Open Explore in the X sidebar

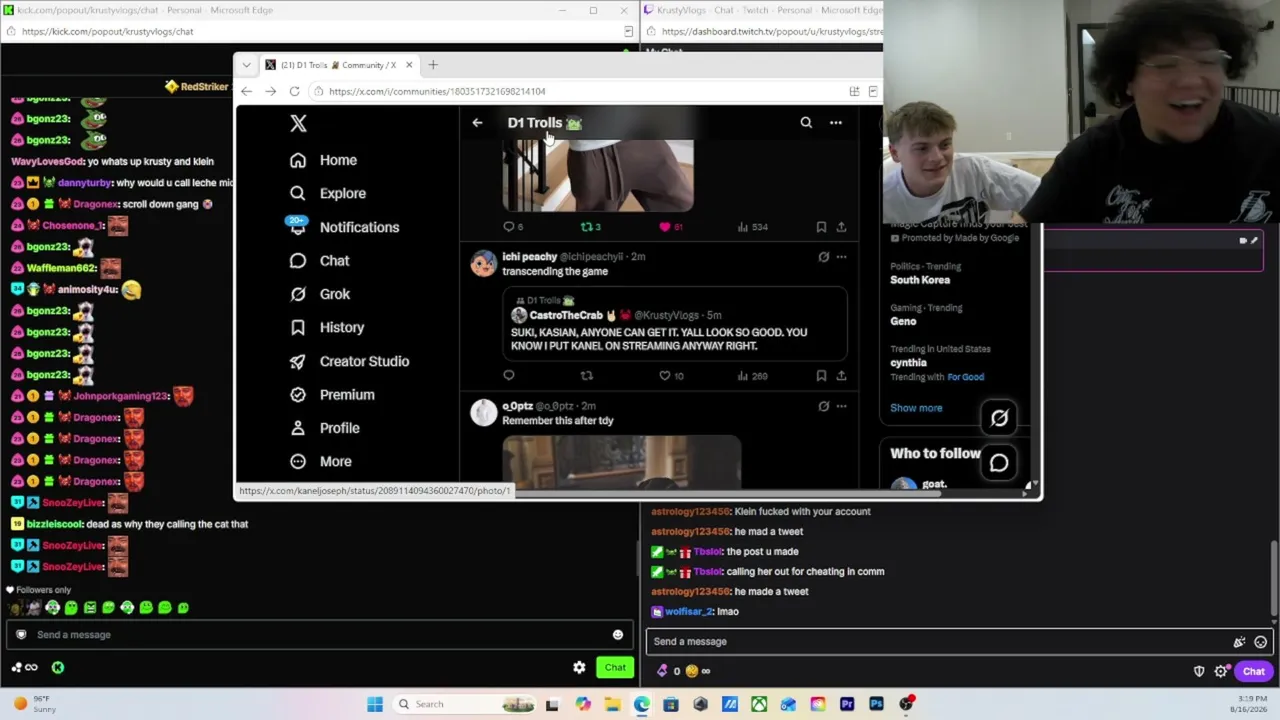click(327, 193)
